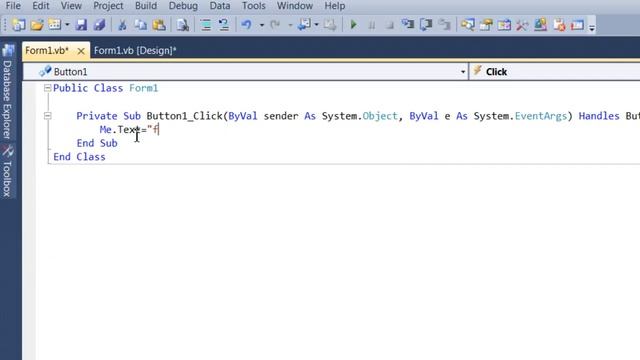Image resolution: width=640 pixels, height=360 pixels.
Task: Open the Edit menu
Action: click(41, 6)
